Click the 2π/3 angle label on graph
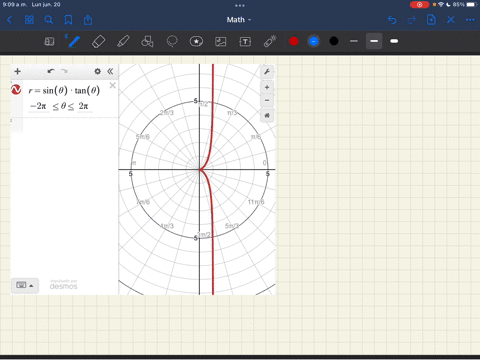480x360 pixels. pos(167,113)
